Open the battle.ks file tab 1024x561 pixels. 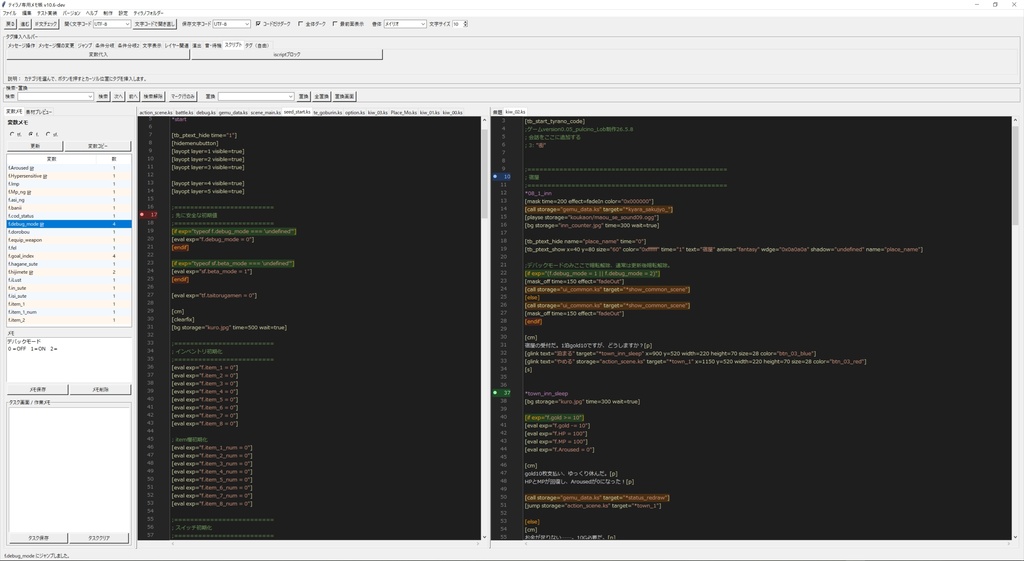(184, 112)
